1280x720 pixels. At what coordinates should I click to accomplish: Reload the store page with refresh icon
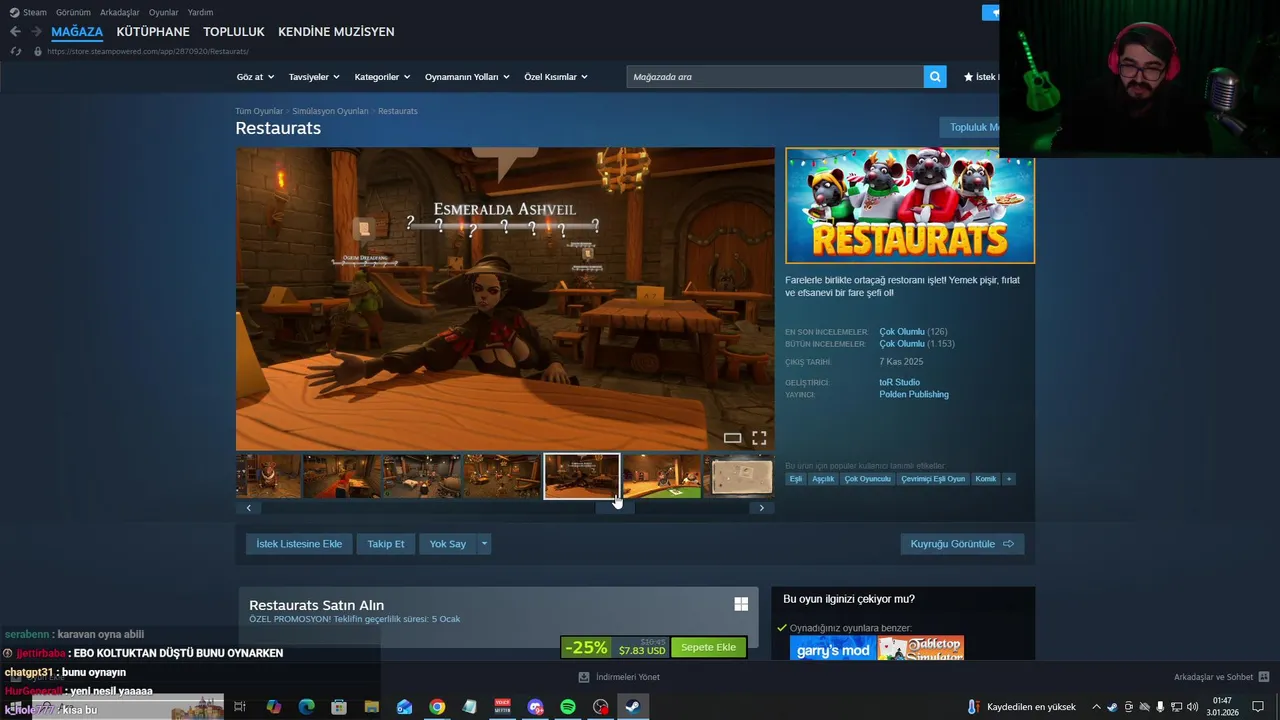pos(15,51)
